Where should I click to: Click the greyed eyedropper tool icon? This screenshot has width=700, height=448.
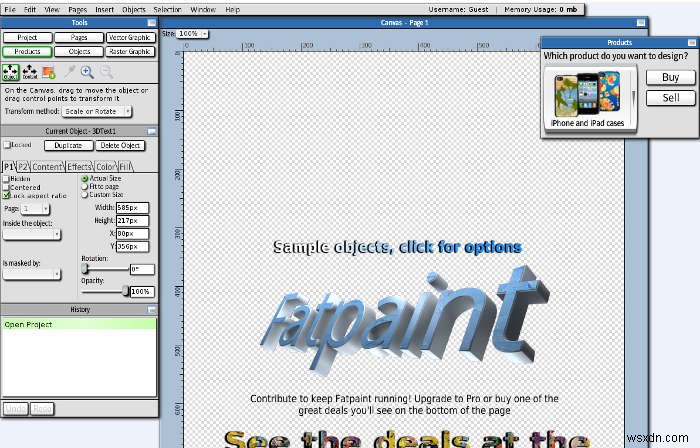tap(69, 72)
